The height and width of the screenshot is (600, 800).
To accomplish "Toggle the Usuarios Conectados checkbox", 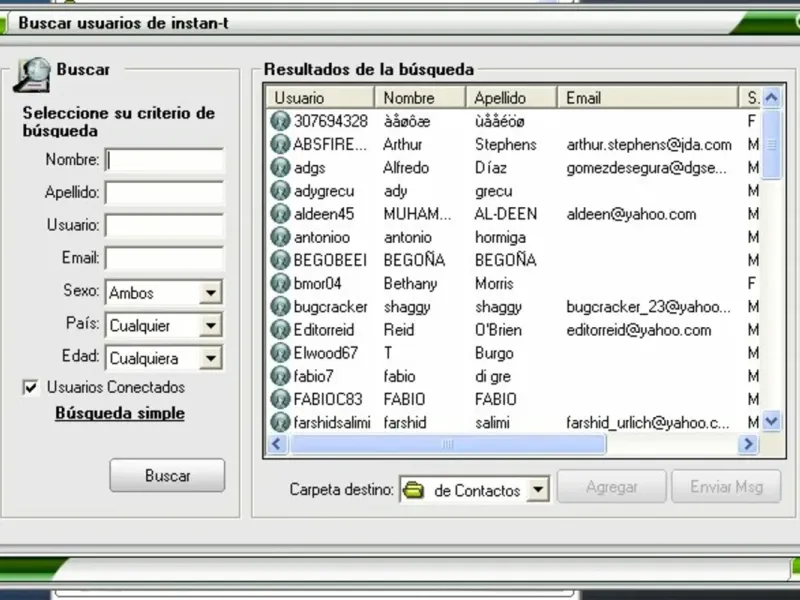I will click(31, 387).
